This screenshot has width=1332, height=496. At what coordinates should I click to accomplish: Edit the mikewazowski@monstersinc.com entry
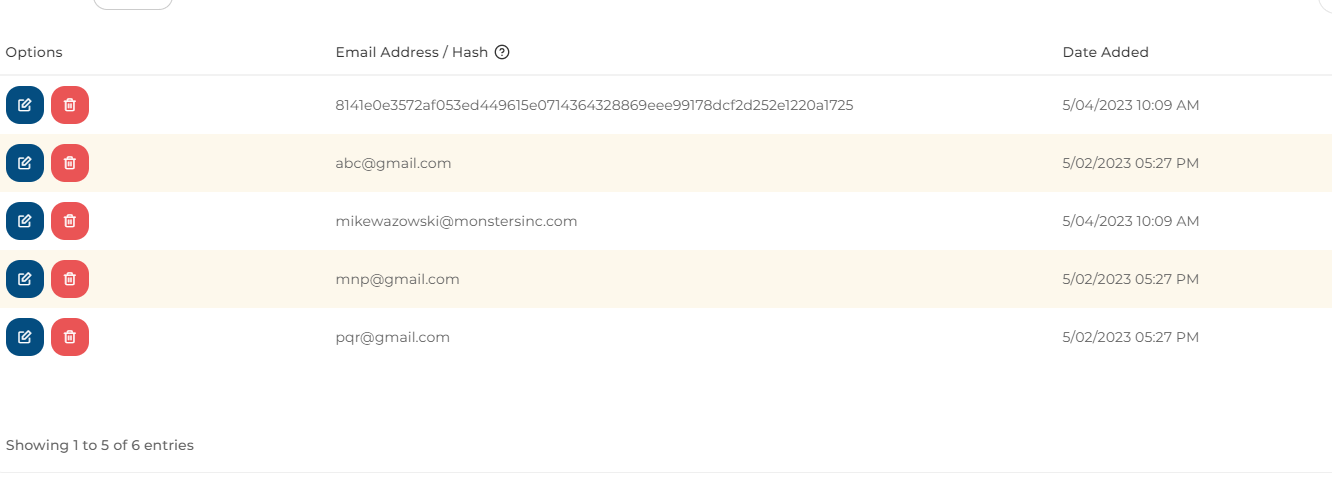tap(25, 221)
